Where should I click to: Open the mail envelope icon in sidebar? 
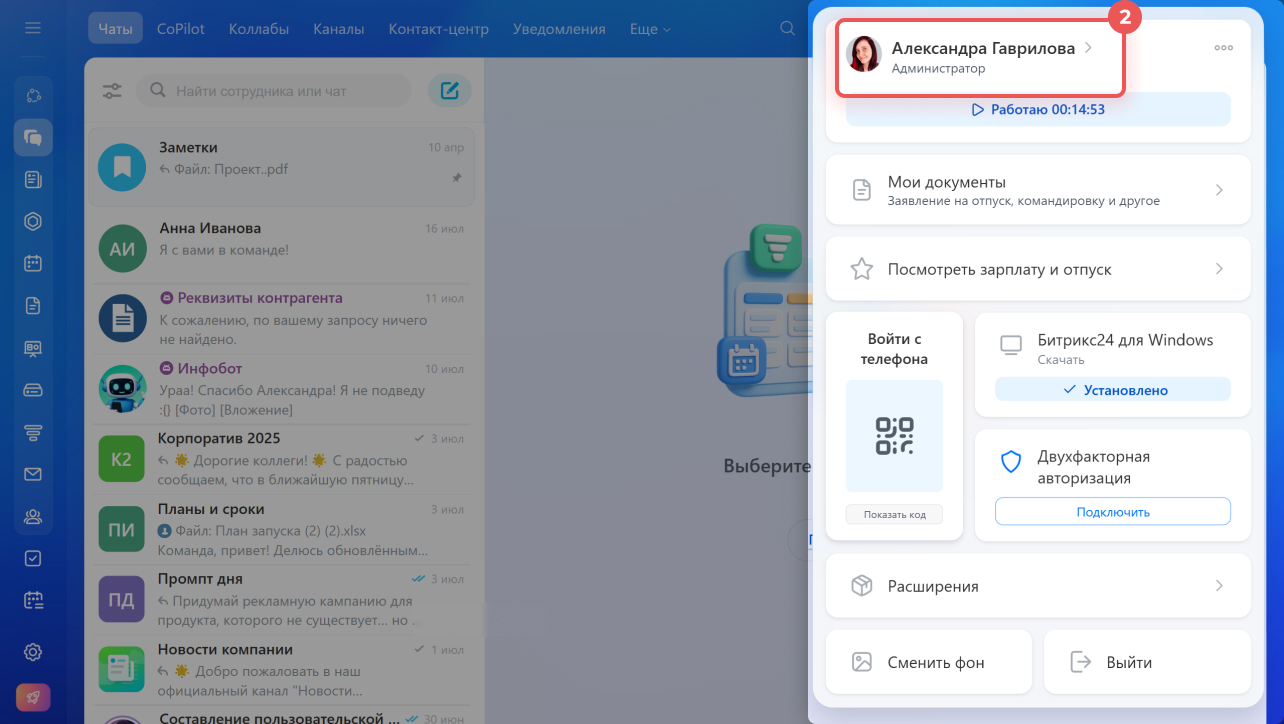33,474
